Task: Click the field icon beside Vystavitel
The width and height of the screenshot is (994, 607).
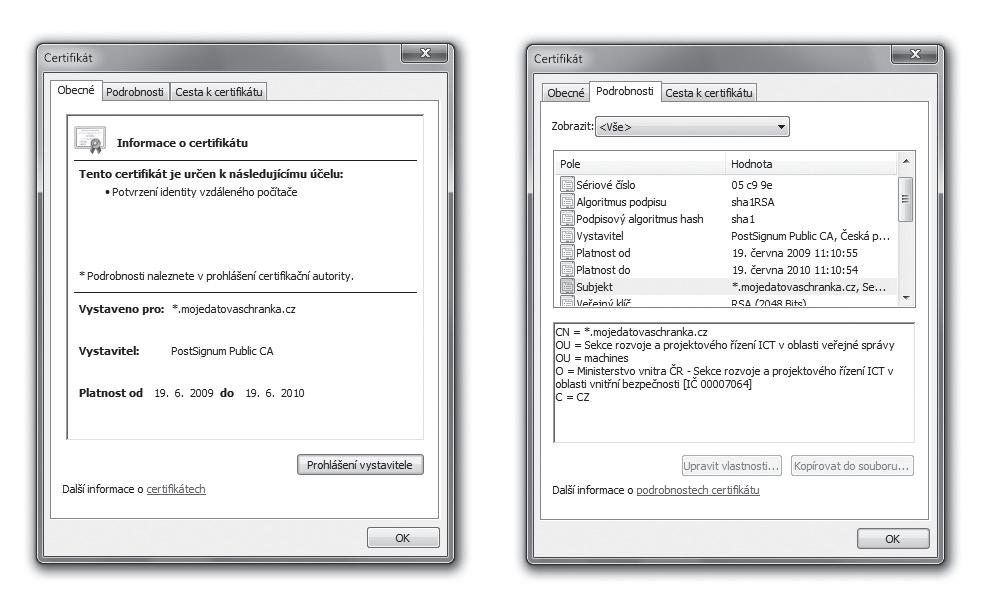Action: (567, 236)
